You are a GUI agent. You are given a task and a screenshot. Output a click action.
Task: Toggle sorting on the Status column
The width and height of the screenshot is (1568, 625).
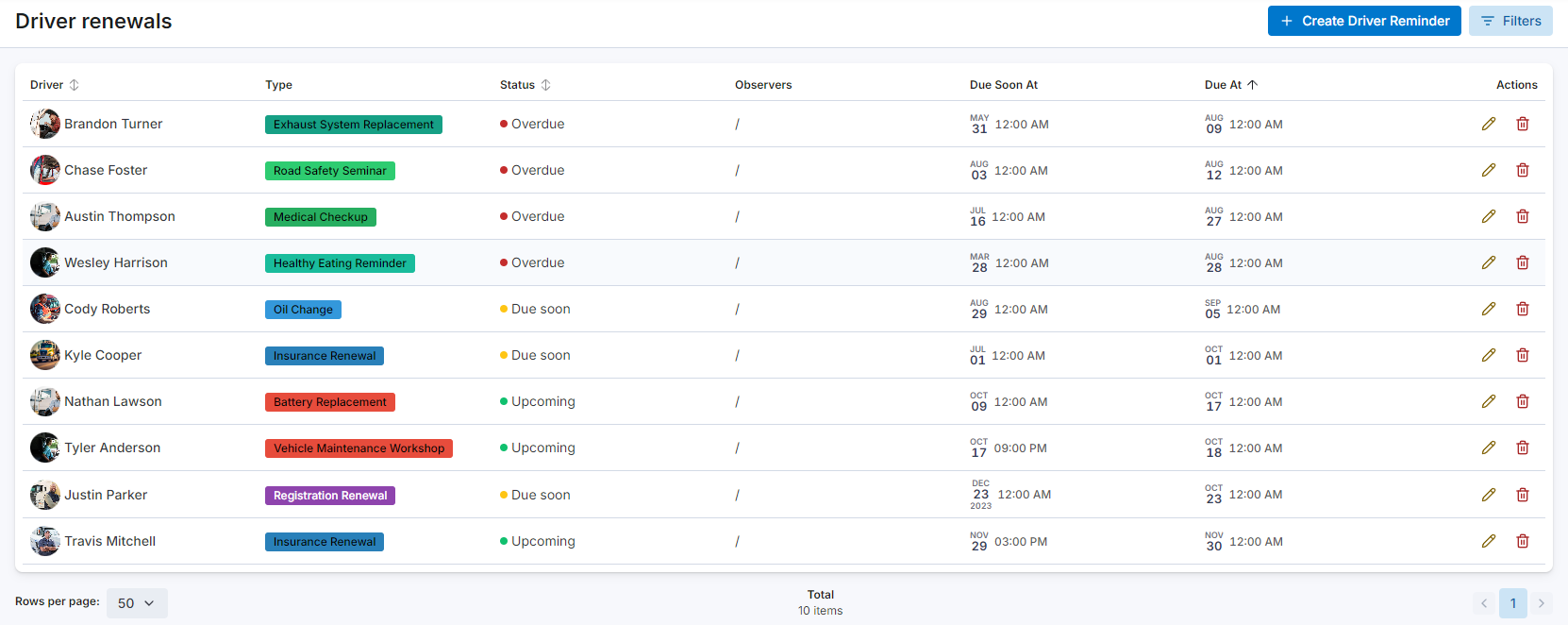545,85
